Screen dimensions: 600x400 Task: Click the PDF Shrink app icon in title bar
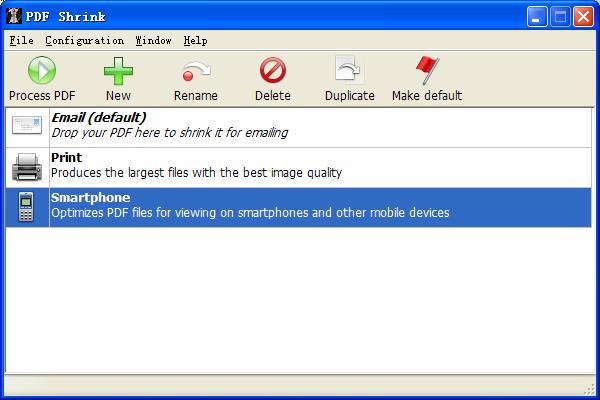coord(14,16)
